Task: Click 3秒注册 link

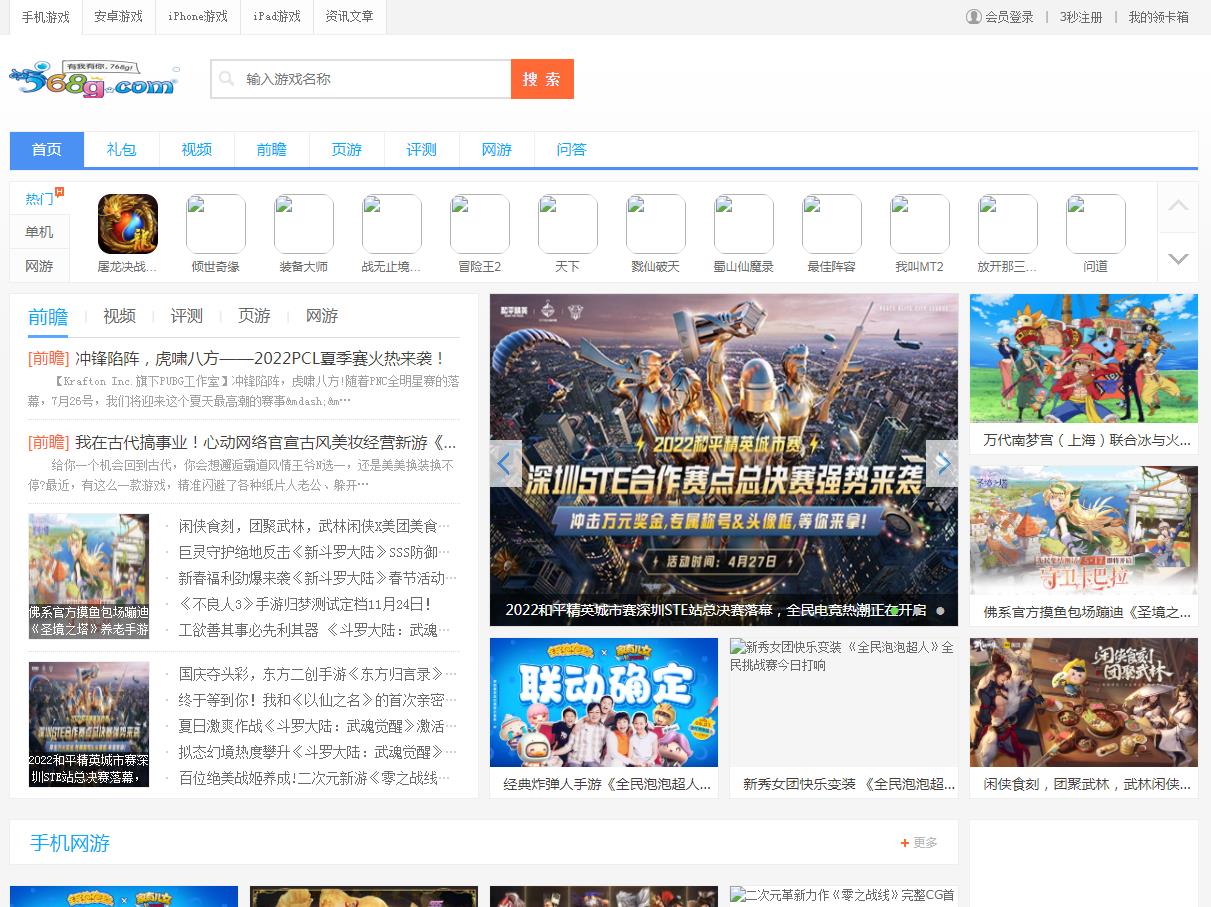Action: click(1081, 17)
